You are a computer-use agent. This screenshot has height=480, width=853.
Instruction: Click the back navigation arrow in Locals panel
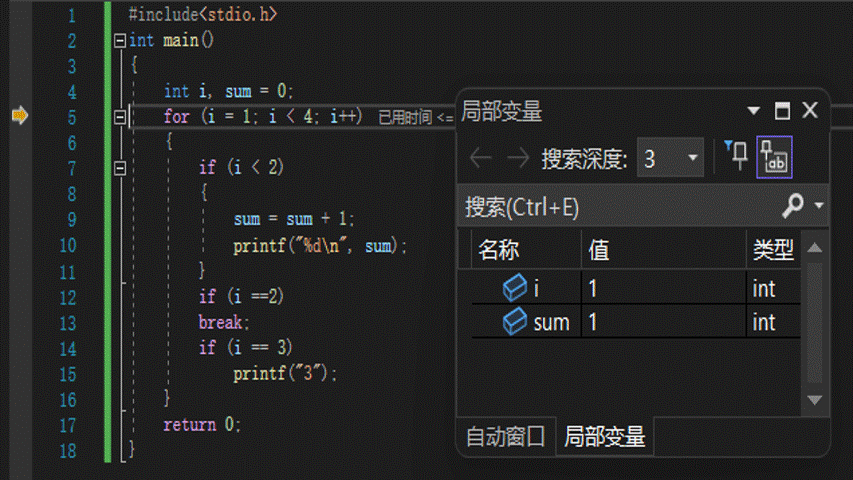(x=481, y=158)
